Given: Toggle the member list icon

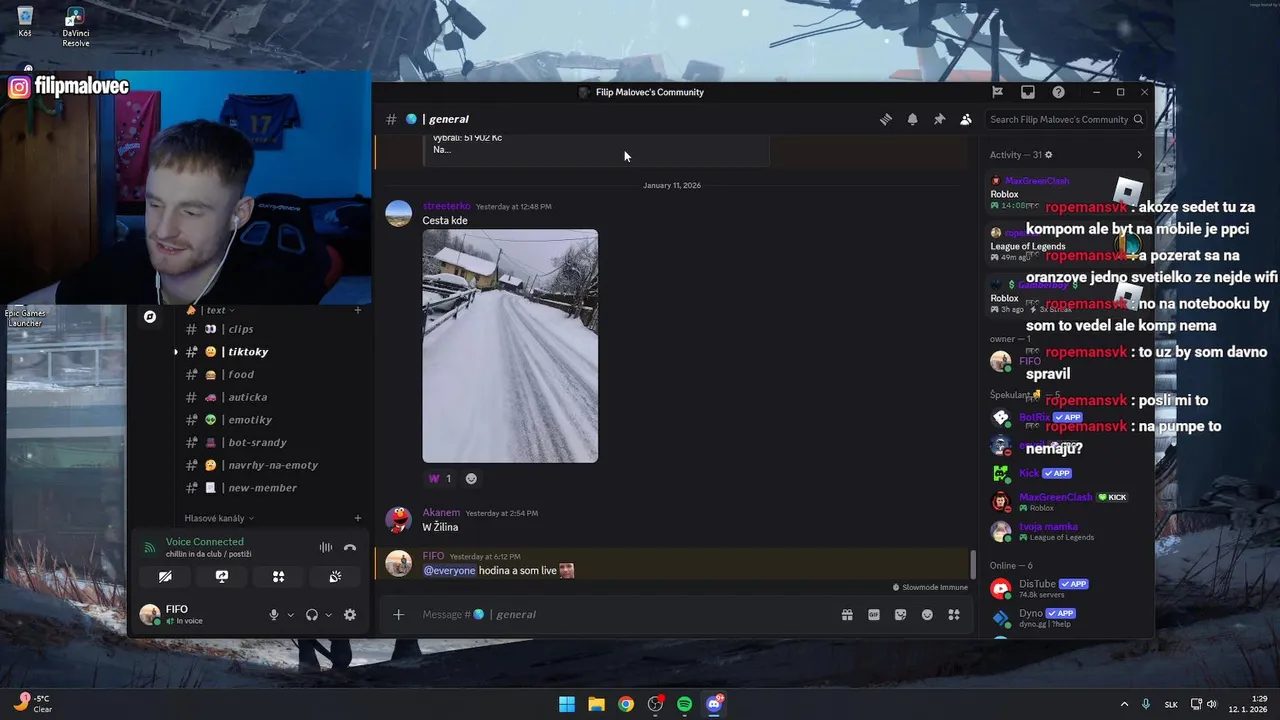Looking at the screenshot, I should pos(966,119).
